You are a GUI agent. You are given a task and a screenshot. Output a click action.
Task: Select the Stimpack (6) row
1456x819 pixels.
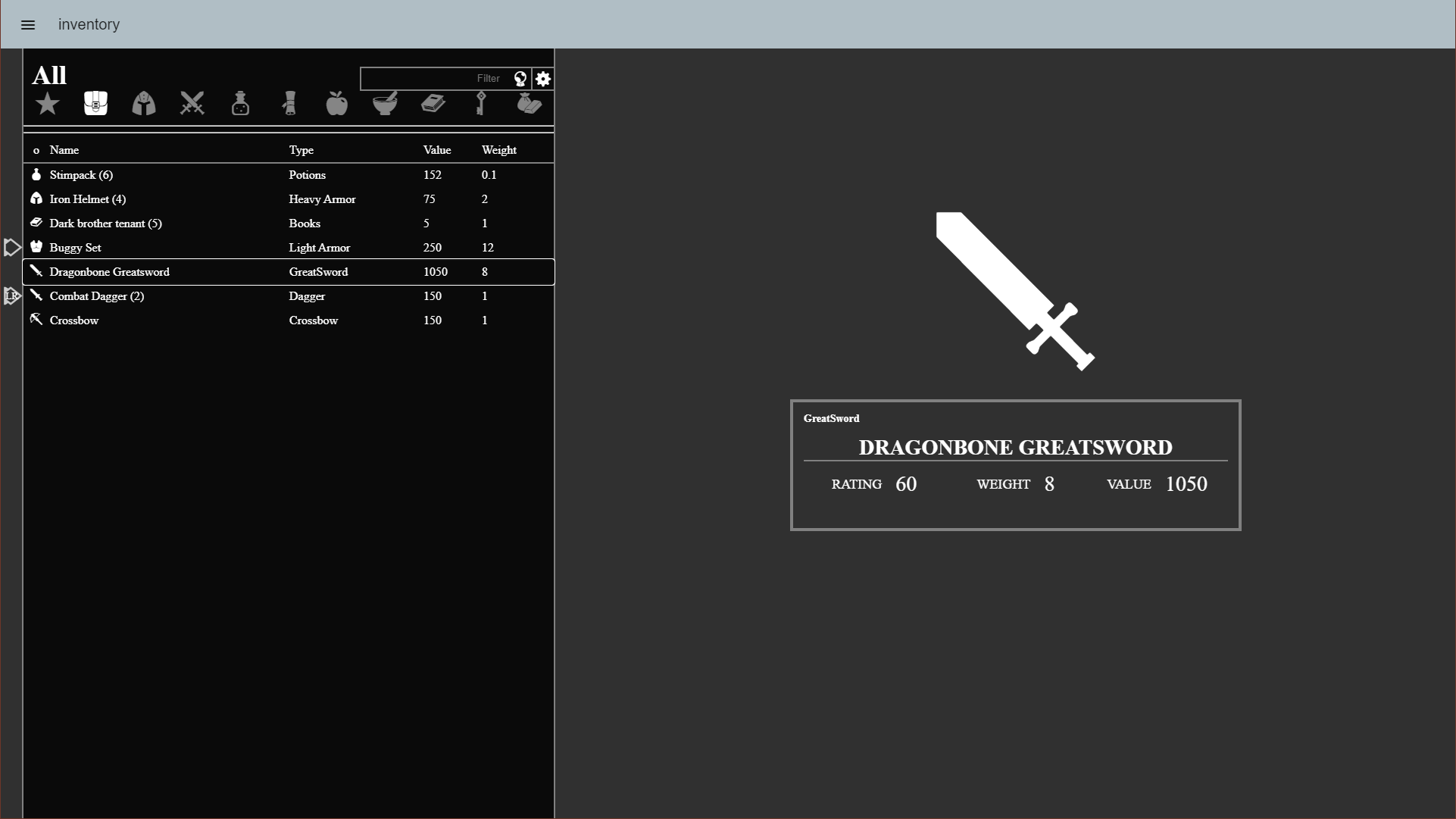(288, 175)
